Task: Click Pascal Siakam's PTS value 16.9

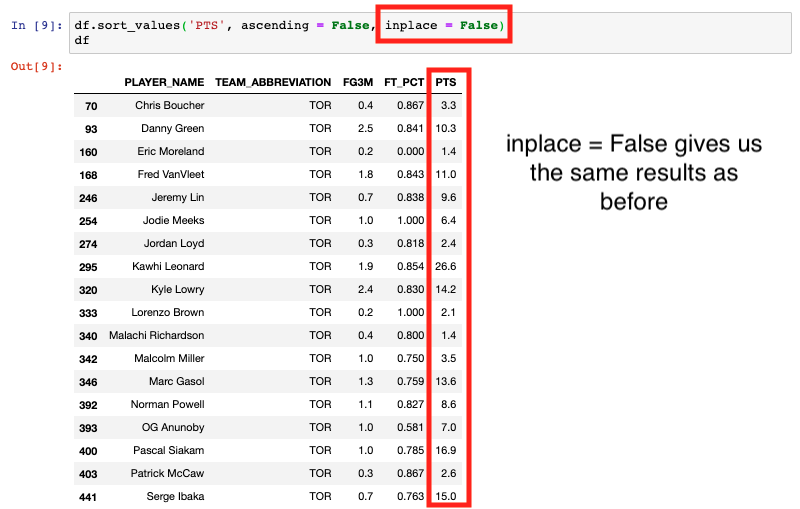Action: [x=445, y=450]
